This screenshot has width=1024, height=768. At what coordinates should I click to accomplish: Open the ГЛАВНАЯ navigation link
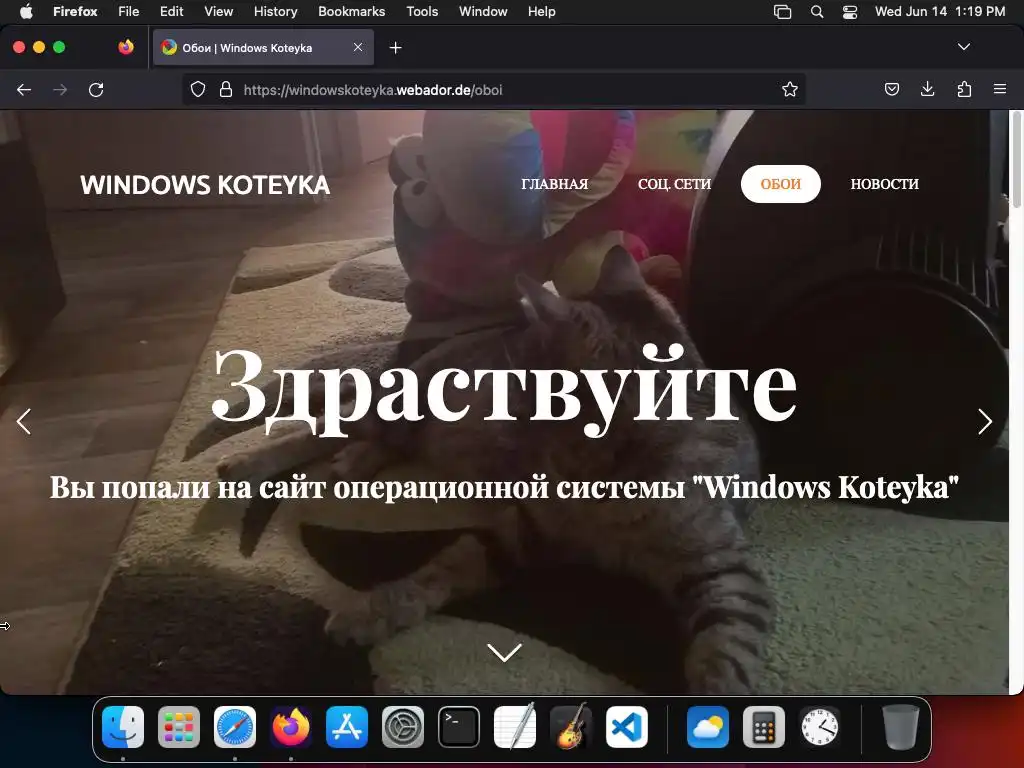coord(554,184)
